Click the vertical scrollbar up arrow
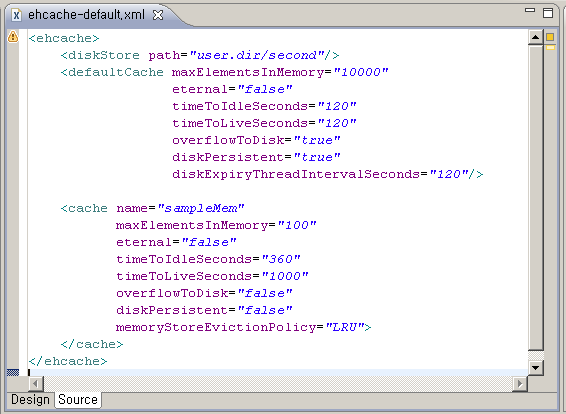The height and width of the screenshot is (414, 566). tap(536, 37)
